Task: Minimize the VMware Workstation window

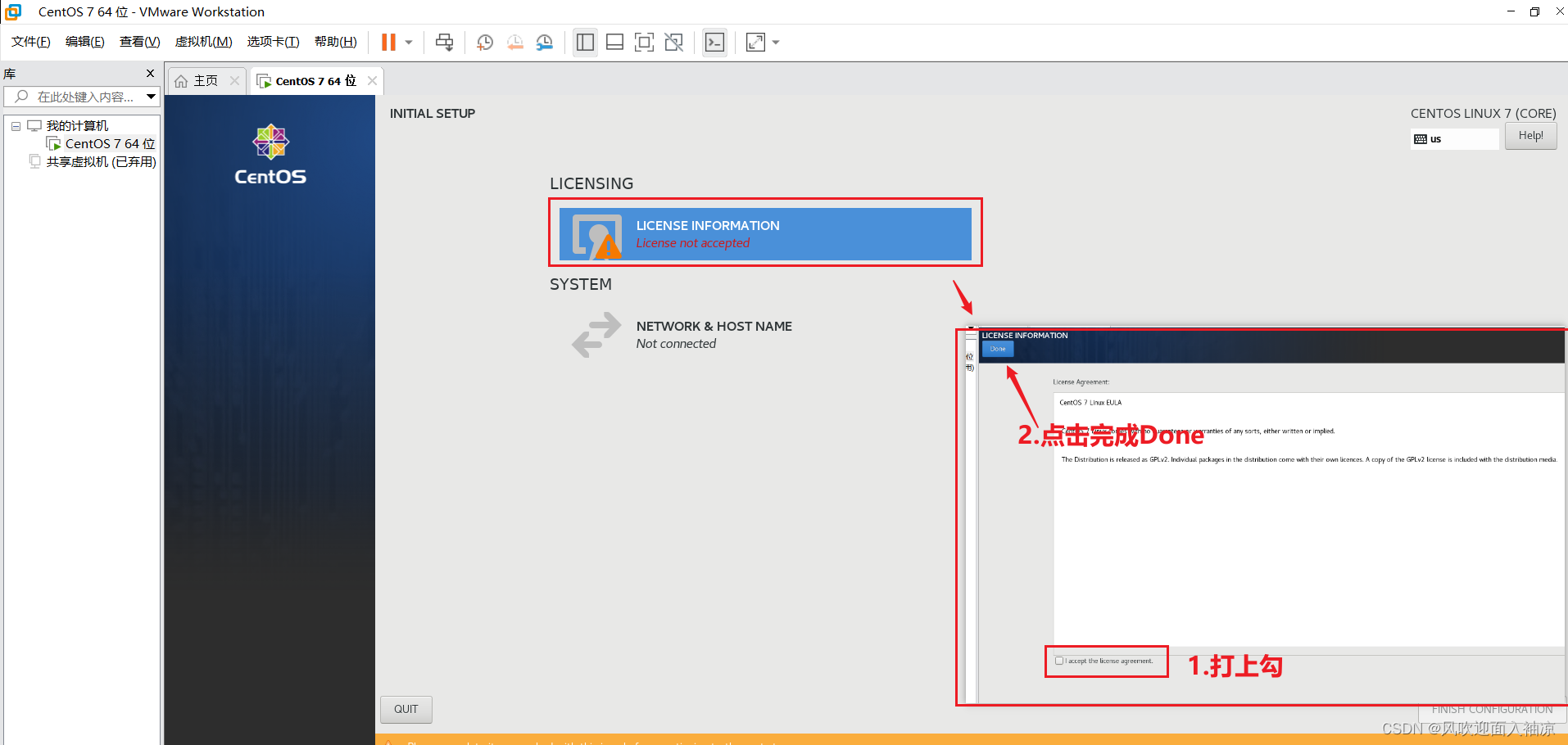Action: (1510, 11)
